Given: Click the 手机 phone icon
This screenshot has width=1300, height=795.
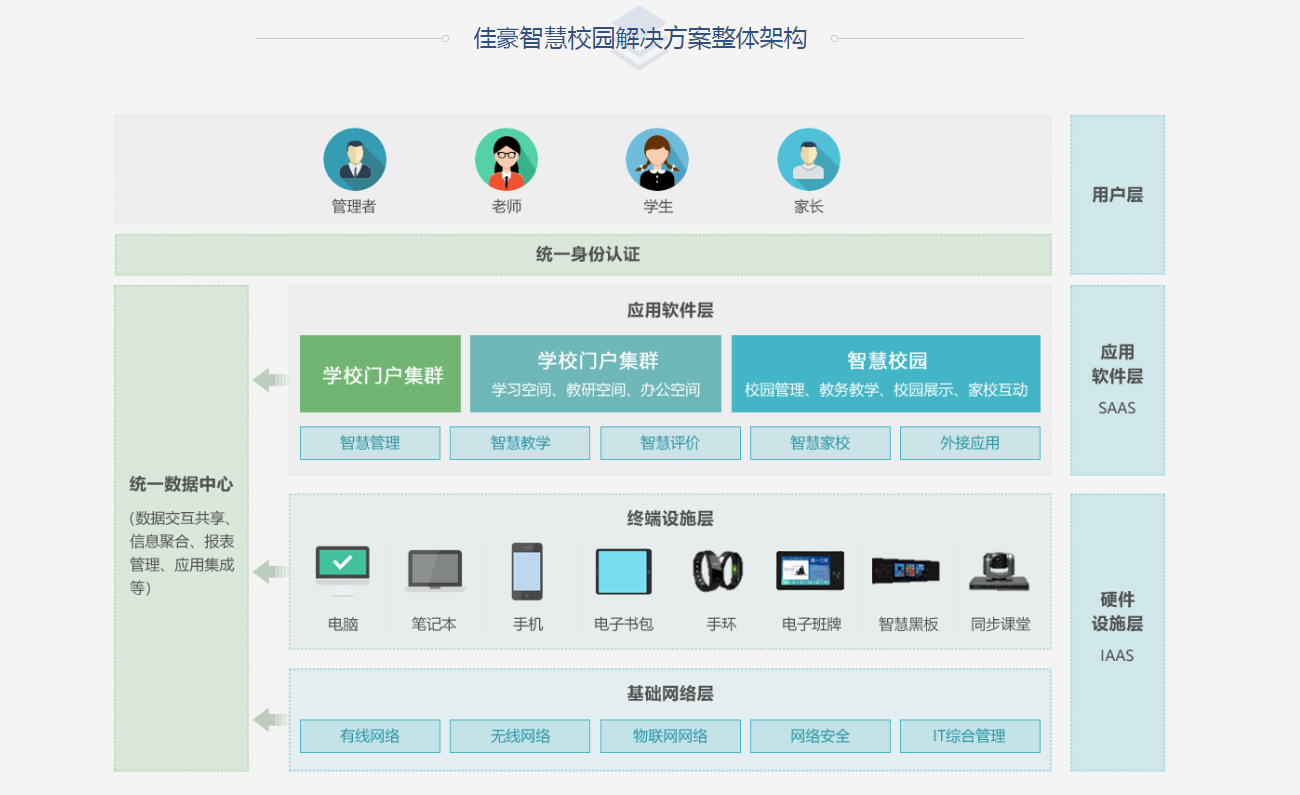Looking at the screenshot, I should [x=527, y=571].
